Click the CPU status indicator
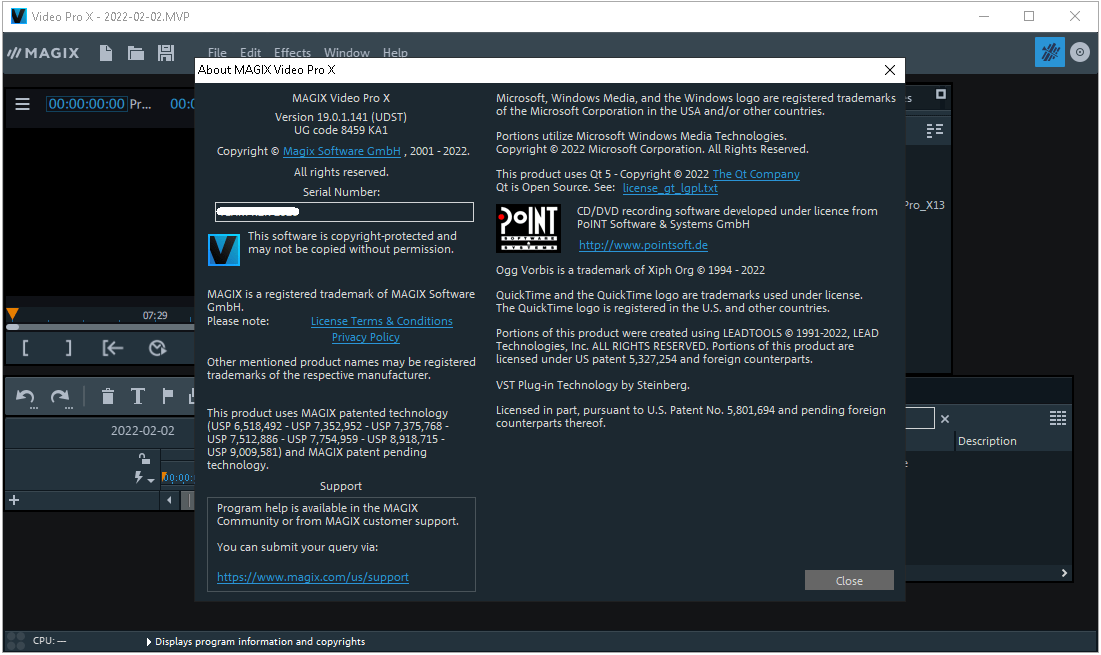Viewport: 1101px width, 655px height. click(x=49, y=640)
